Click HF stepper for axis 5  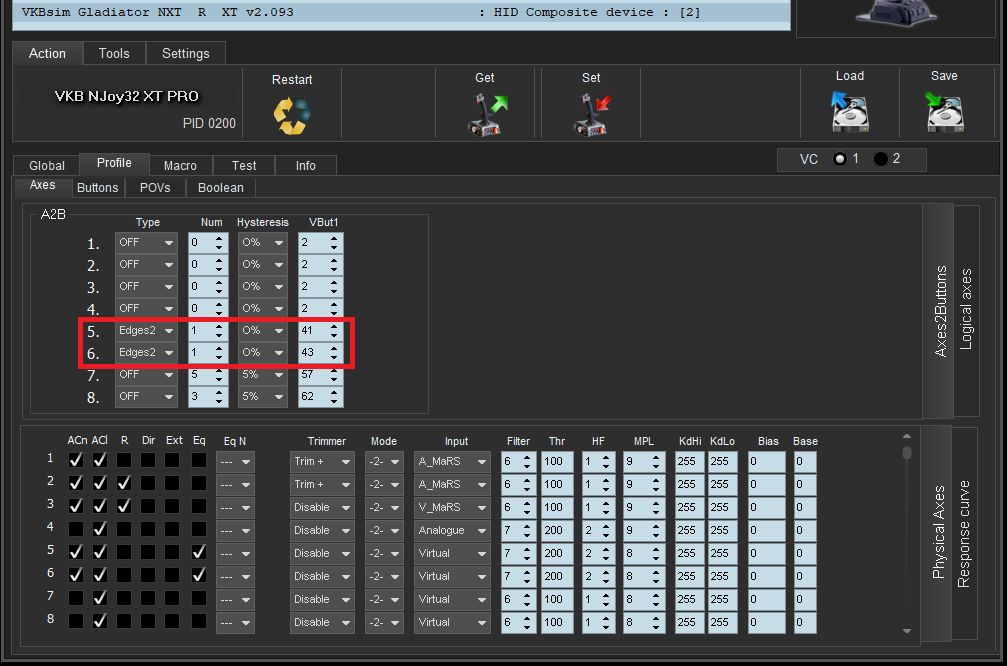[598, 554]
